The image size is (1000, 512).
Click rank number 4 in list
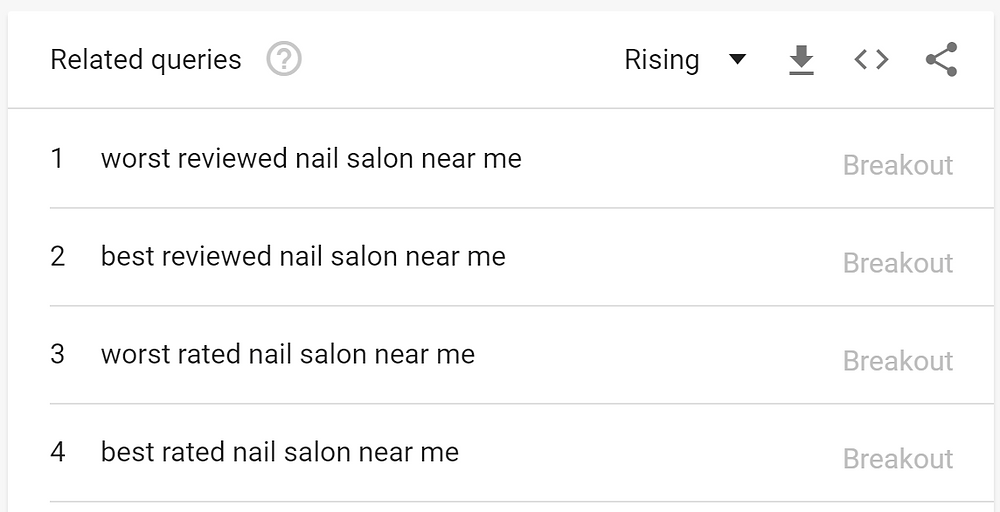pos(57,452)
